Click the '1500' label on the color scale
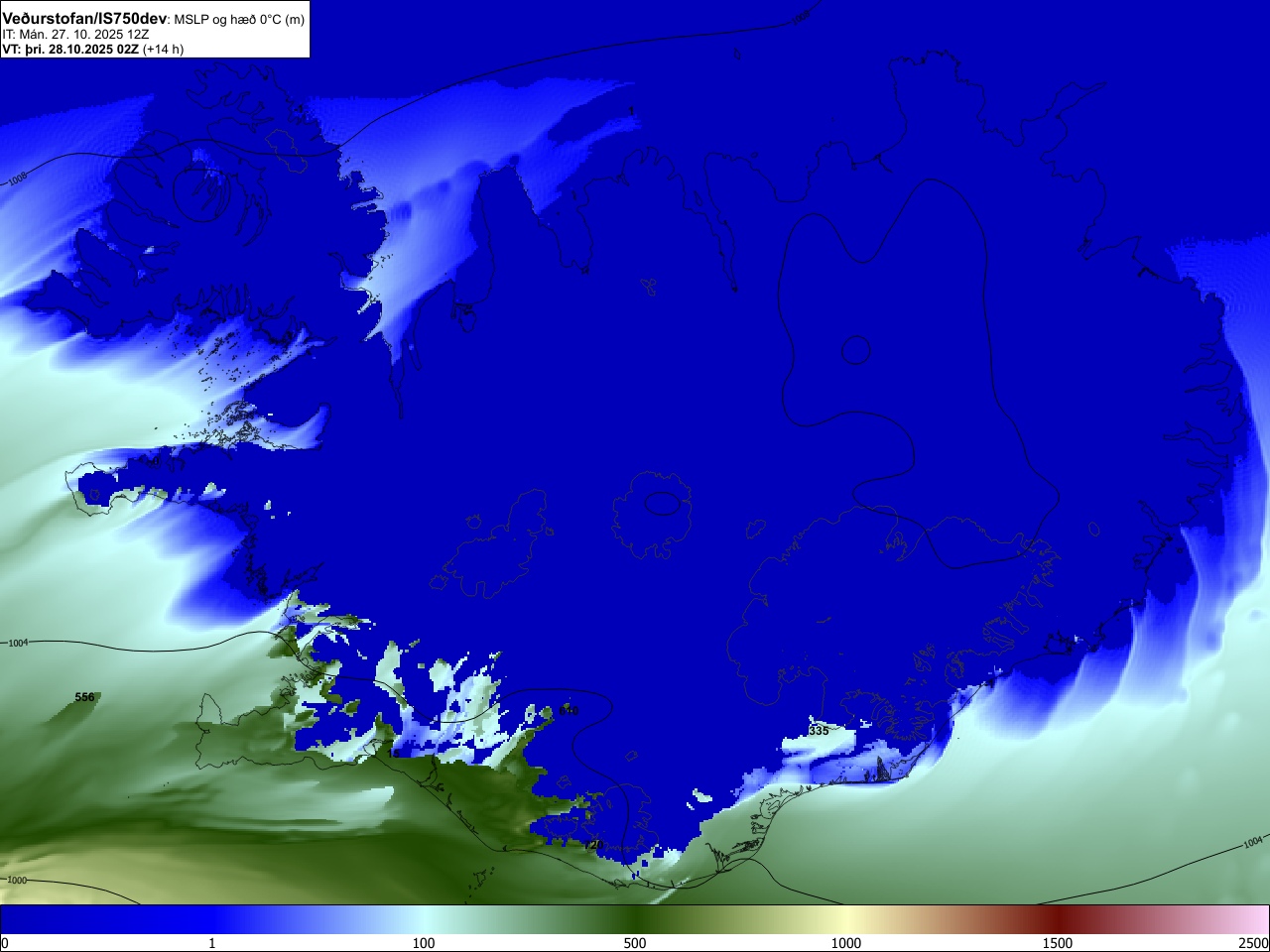 click(1058, 943)
